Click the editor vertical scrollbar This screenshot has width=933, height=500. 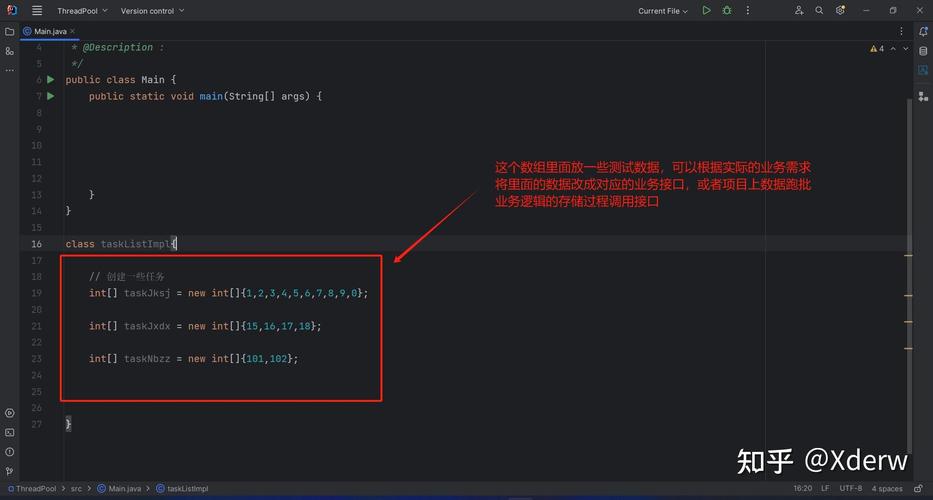(909, 274)
